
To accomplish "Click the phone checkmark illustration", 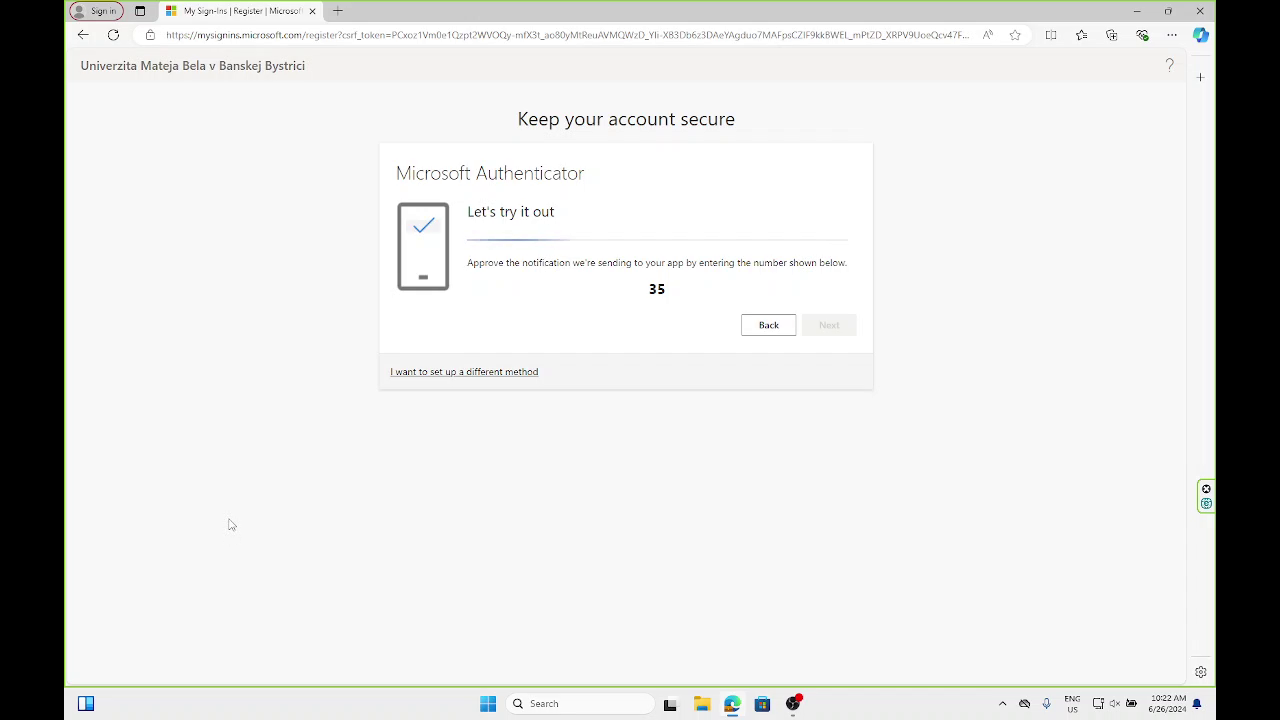I will (423, 246).
